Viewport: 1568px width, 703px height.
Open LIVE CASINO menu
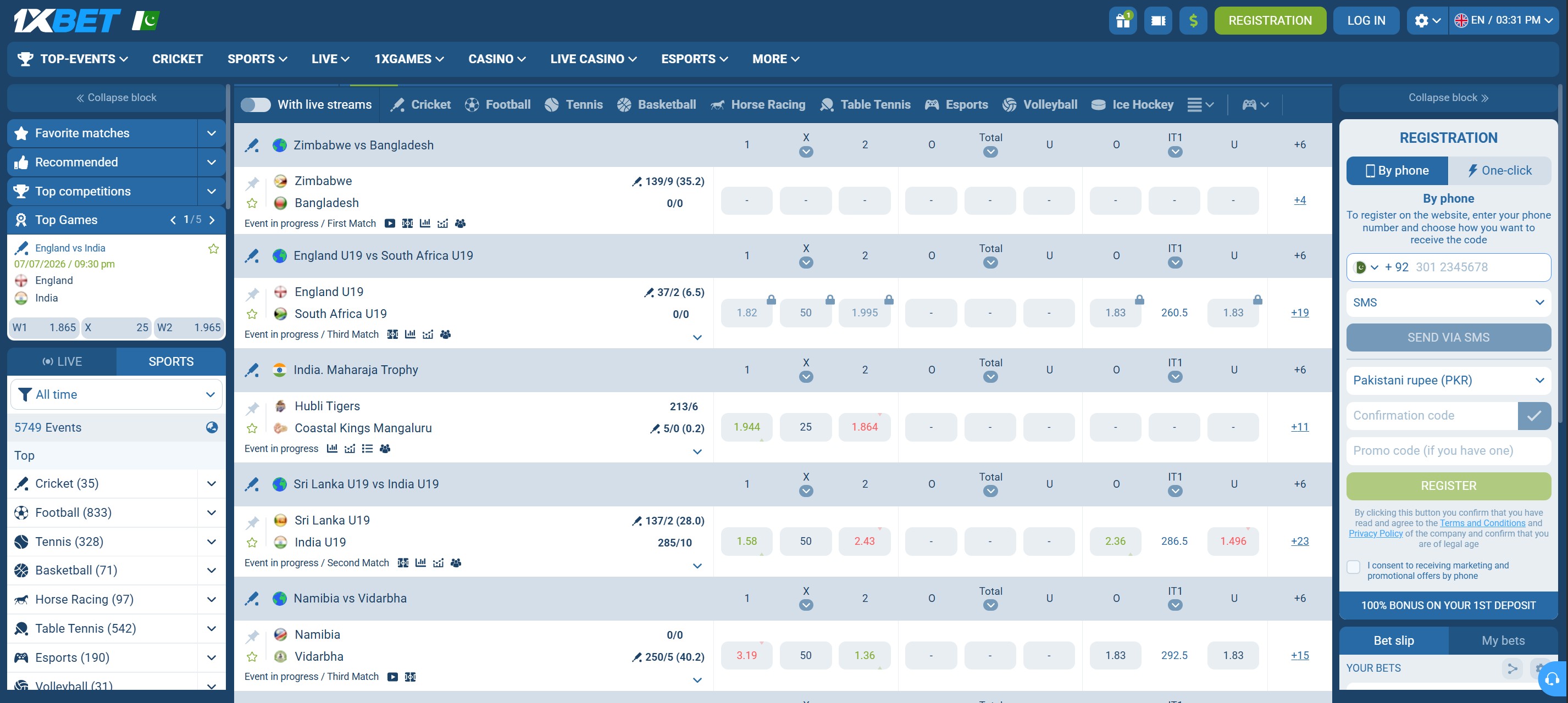coord(594,59)
